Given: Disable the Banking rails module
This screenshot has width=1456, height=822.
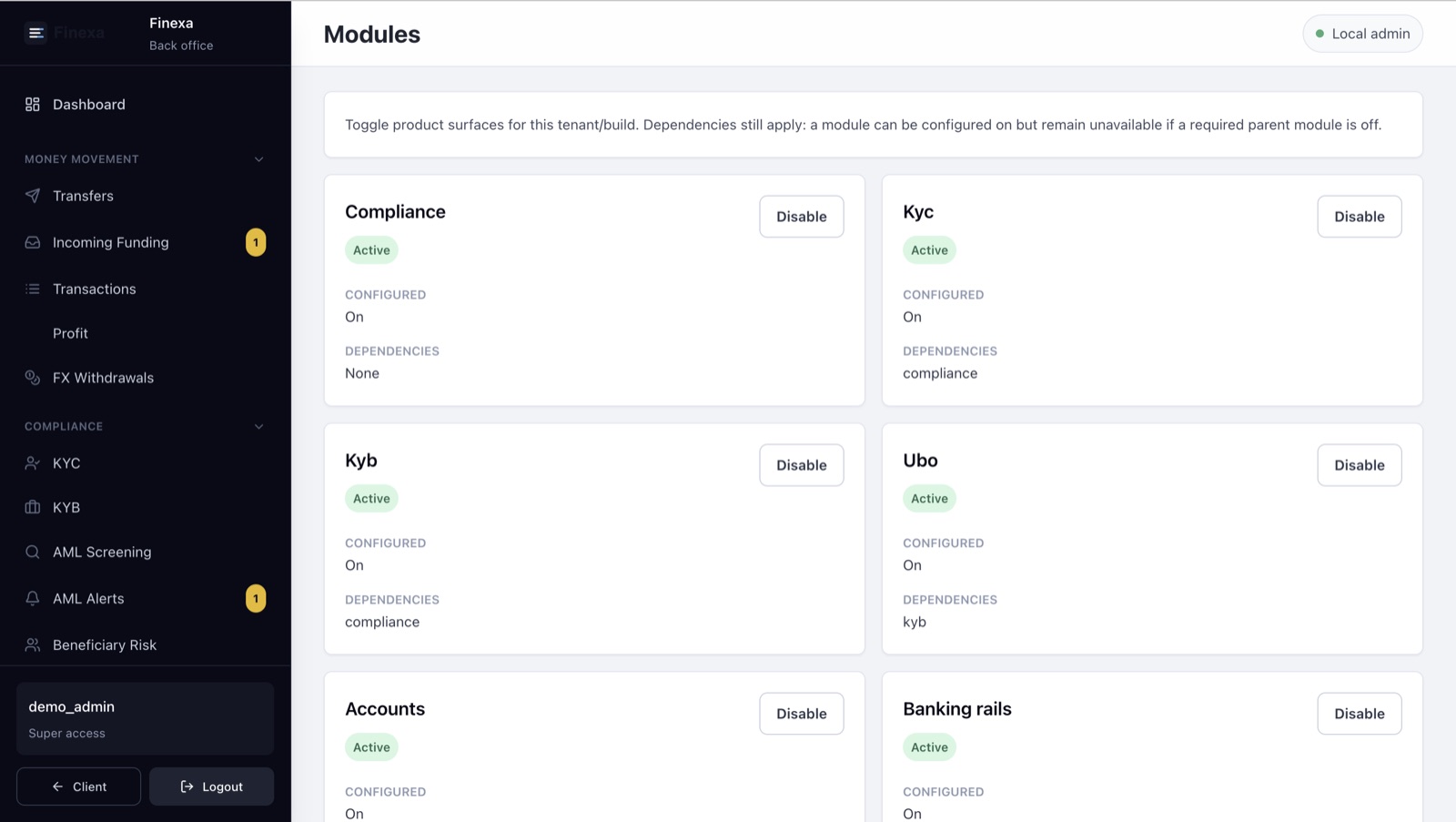Looking at the screenshot, I should tap(1360, 714).
